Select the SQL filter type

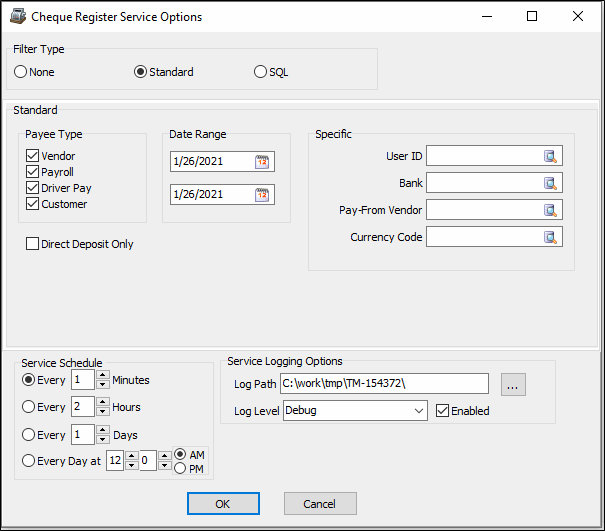261,72
